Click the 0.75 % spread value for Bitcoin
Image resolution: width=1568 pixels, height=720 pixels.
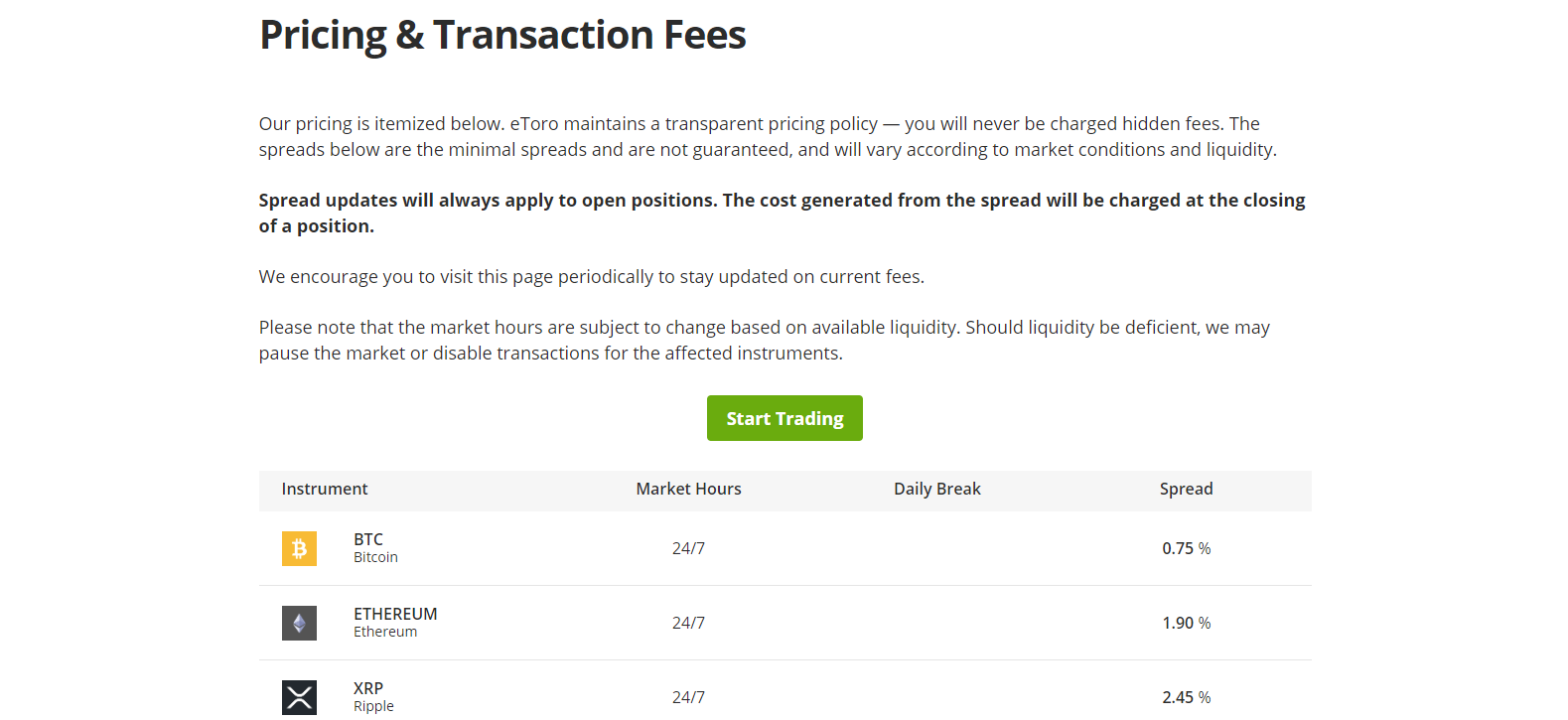1187,547
